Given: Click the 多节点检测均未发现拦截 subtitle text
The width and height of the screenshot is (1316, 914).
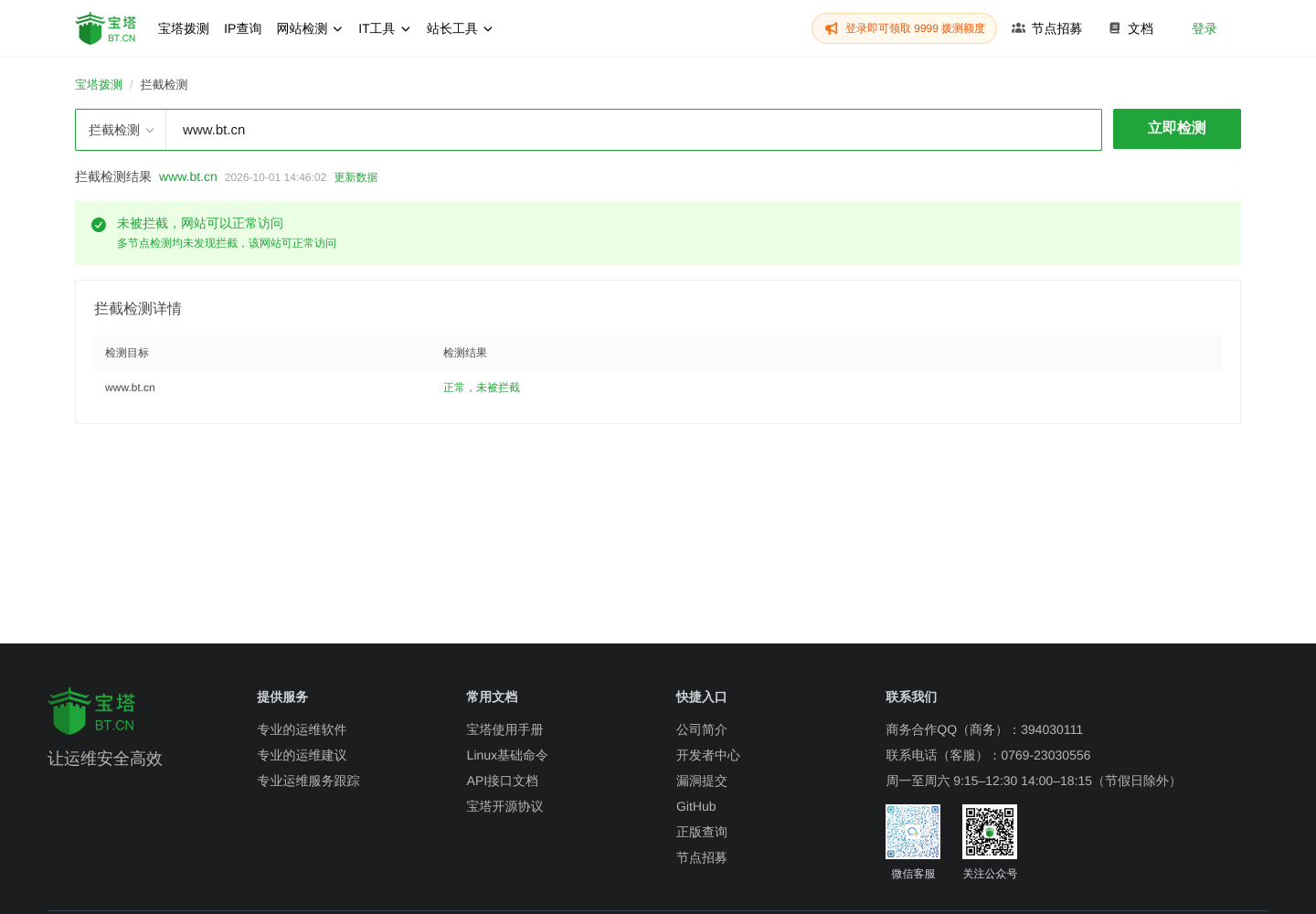Looking at the screenshot, I should click(227, 243).
